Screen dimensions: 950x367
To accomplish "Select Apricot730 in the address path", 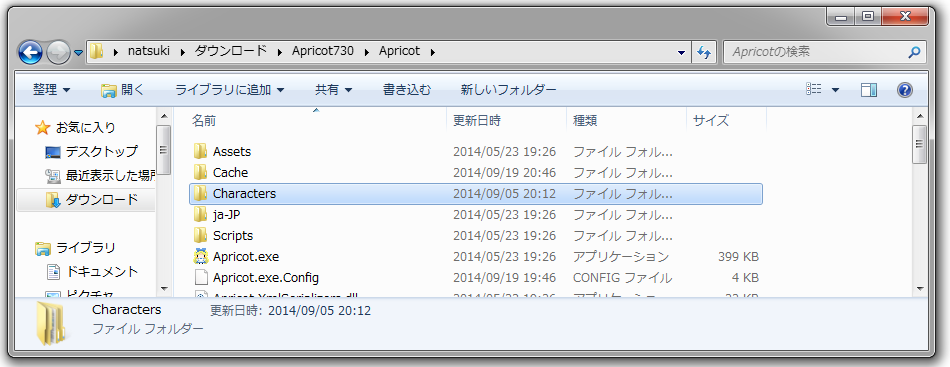I will (x=322, y=51).
